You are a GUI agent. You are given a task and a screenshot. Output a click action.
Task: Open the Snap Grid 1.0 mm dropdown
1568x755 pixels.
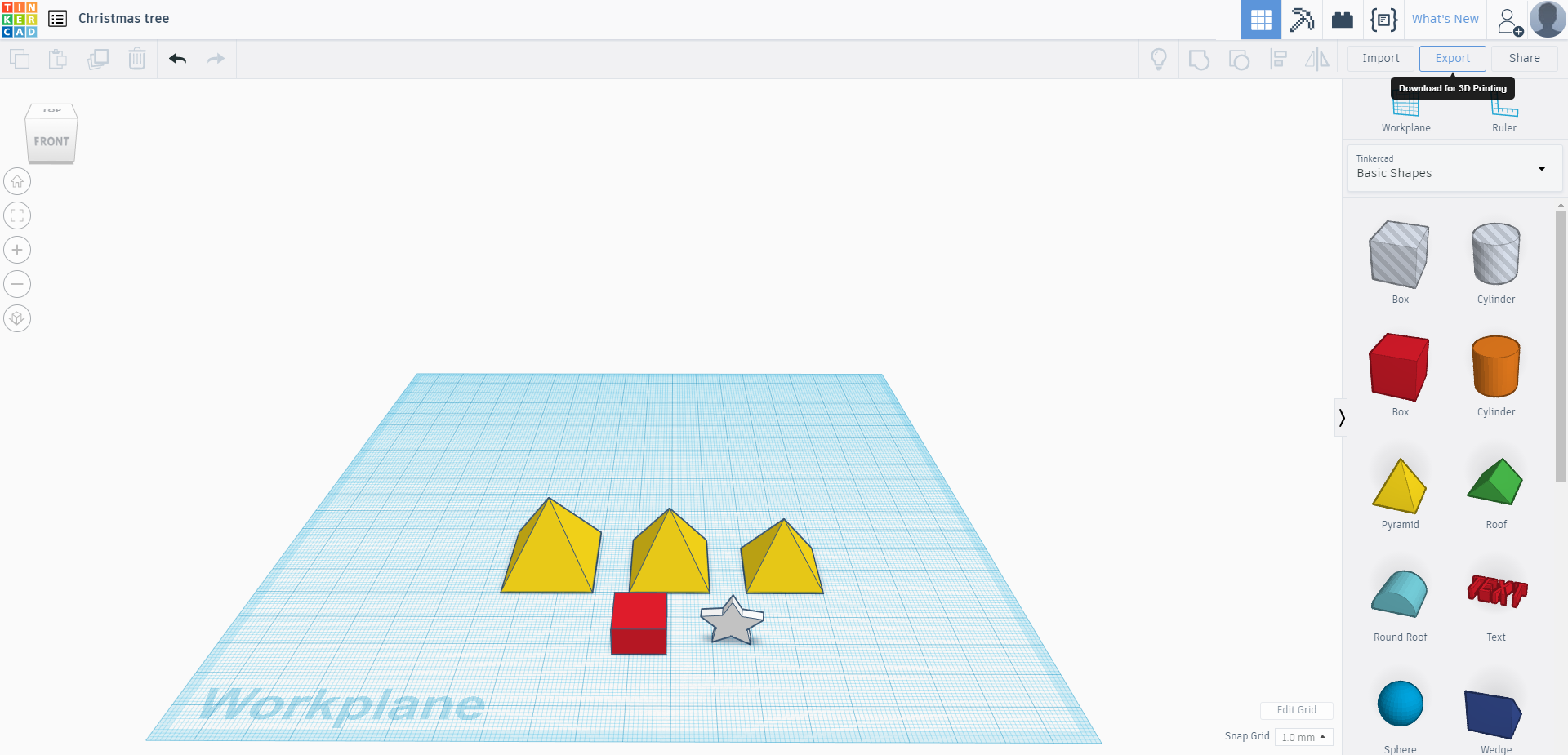[1303, 737]
